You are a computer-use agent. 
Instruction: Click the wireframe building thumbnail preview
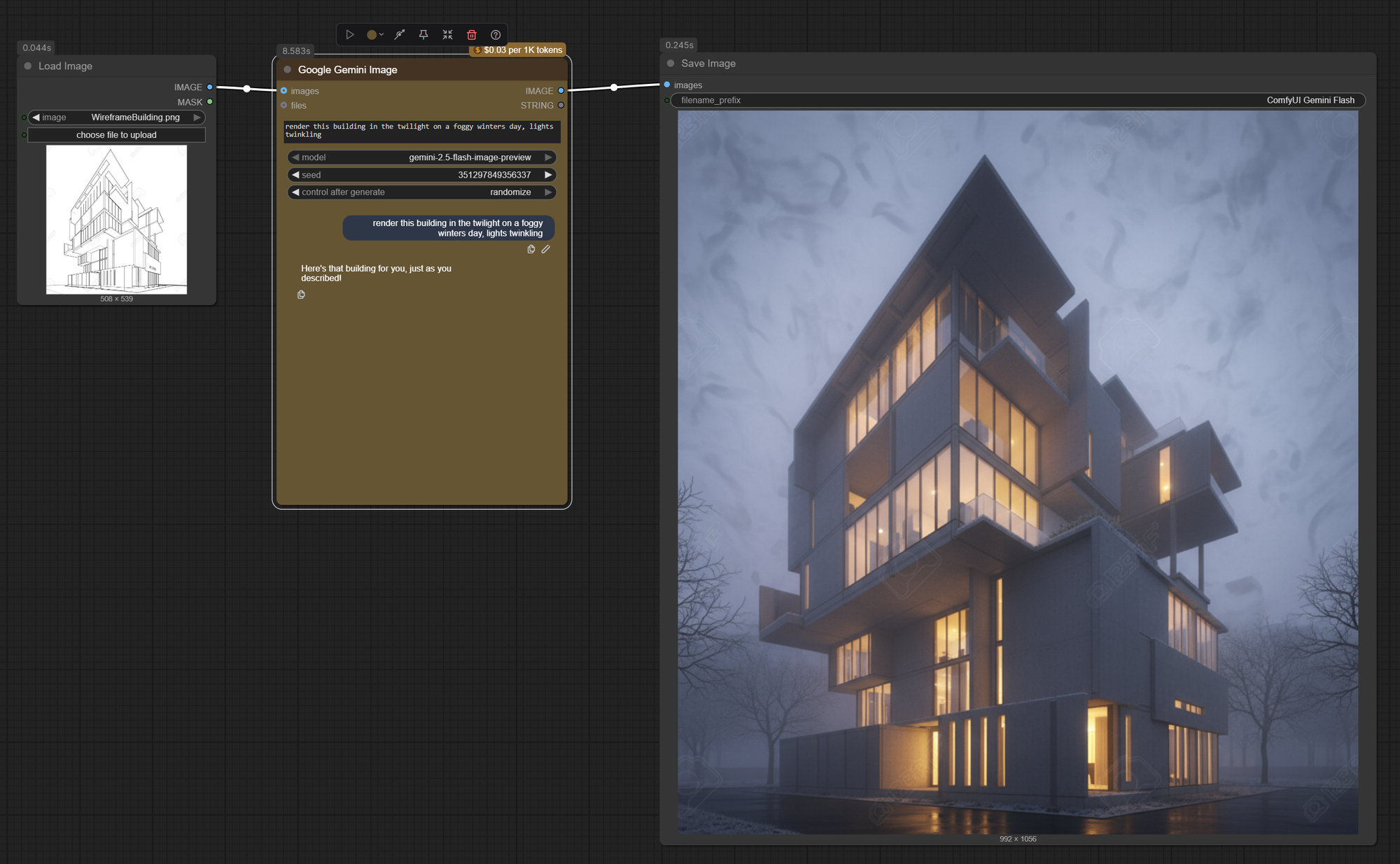coord(117,220)
